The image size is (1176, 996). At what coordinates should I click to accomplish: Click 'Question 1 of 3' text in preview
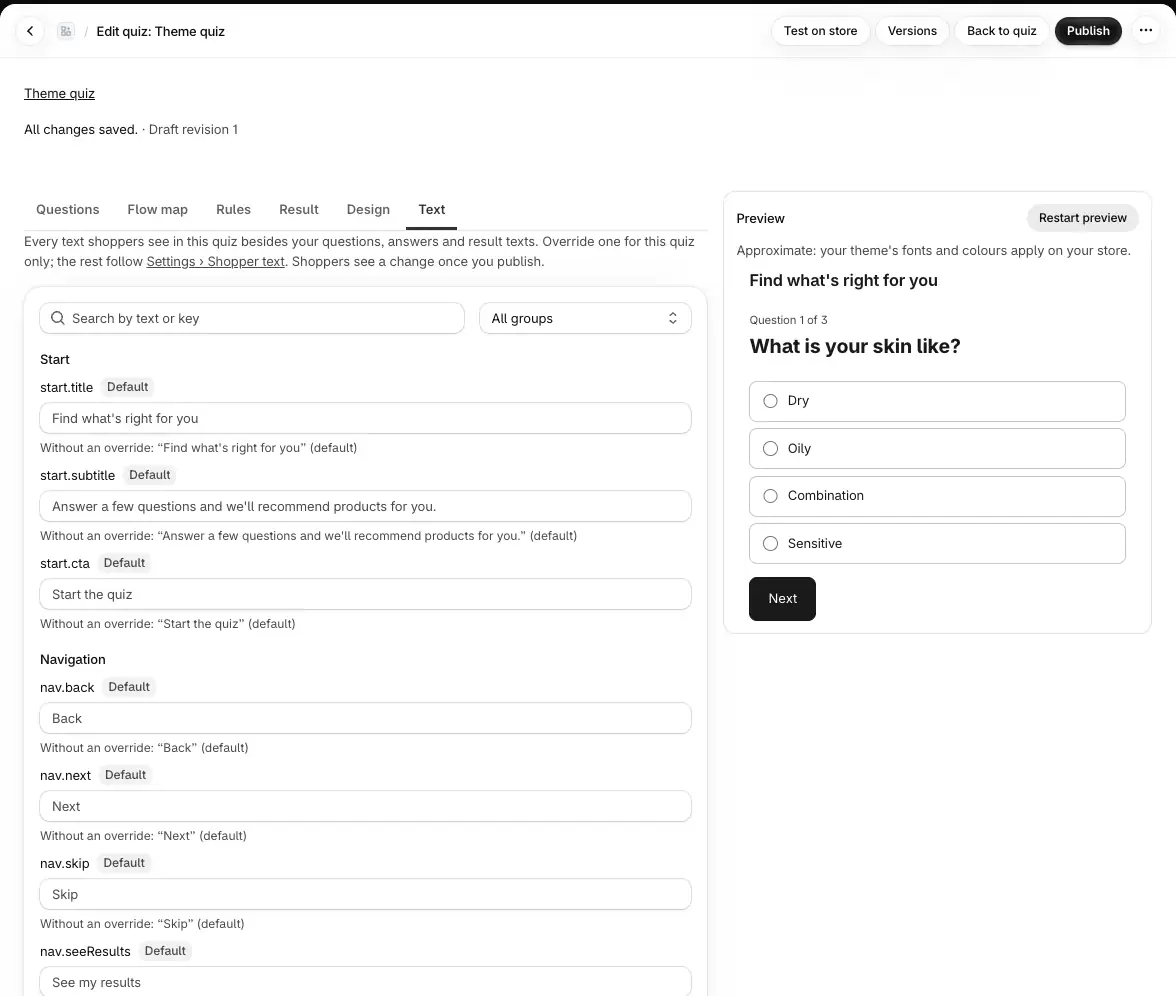click(788, 320)
